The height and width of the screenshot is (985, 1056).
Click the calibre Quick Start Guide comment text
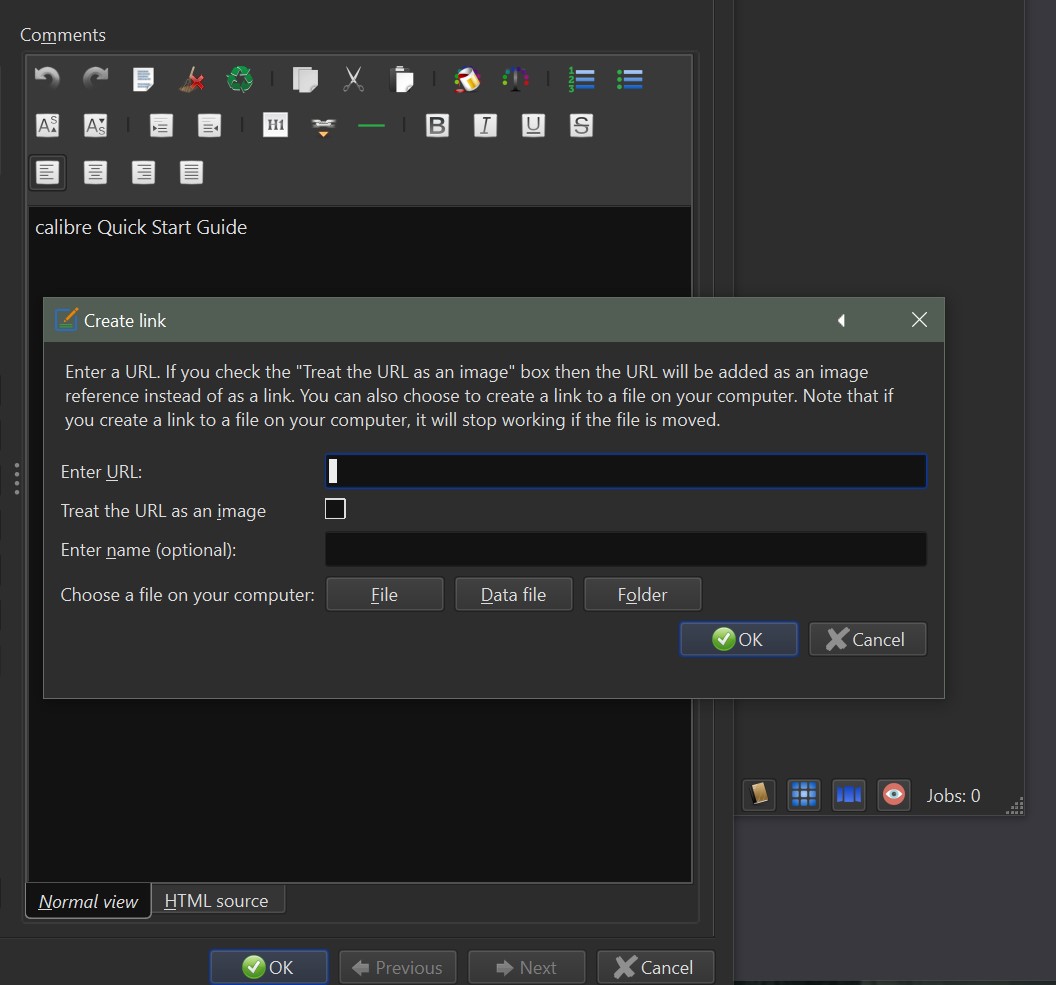click(141, 228)
